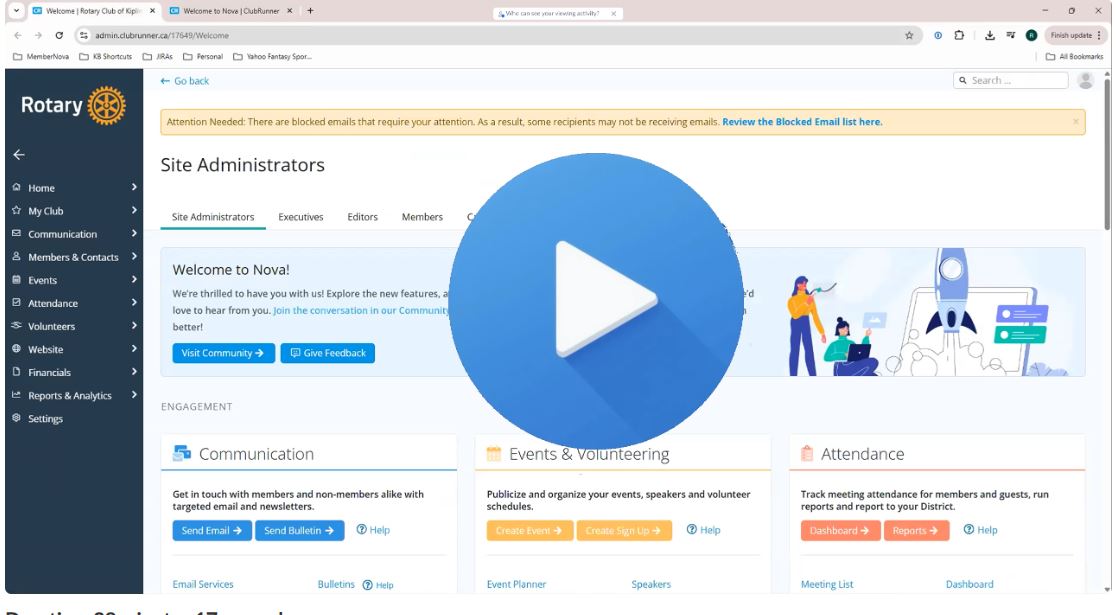The image size is (1116, 615).
Task: Open the Event Planner link
Action: pos(516,584)
